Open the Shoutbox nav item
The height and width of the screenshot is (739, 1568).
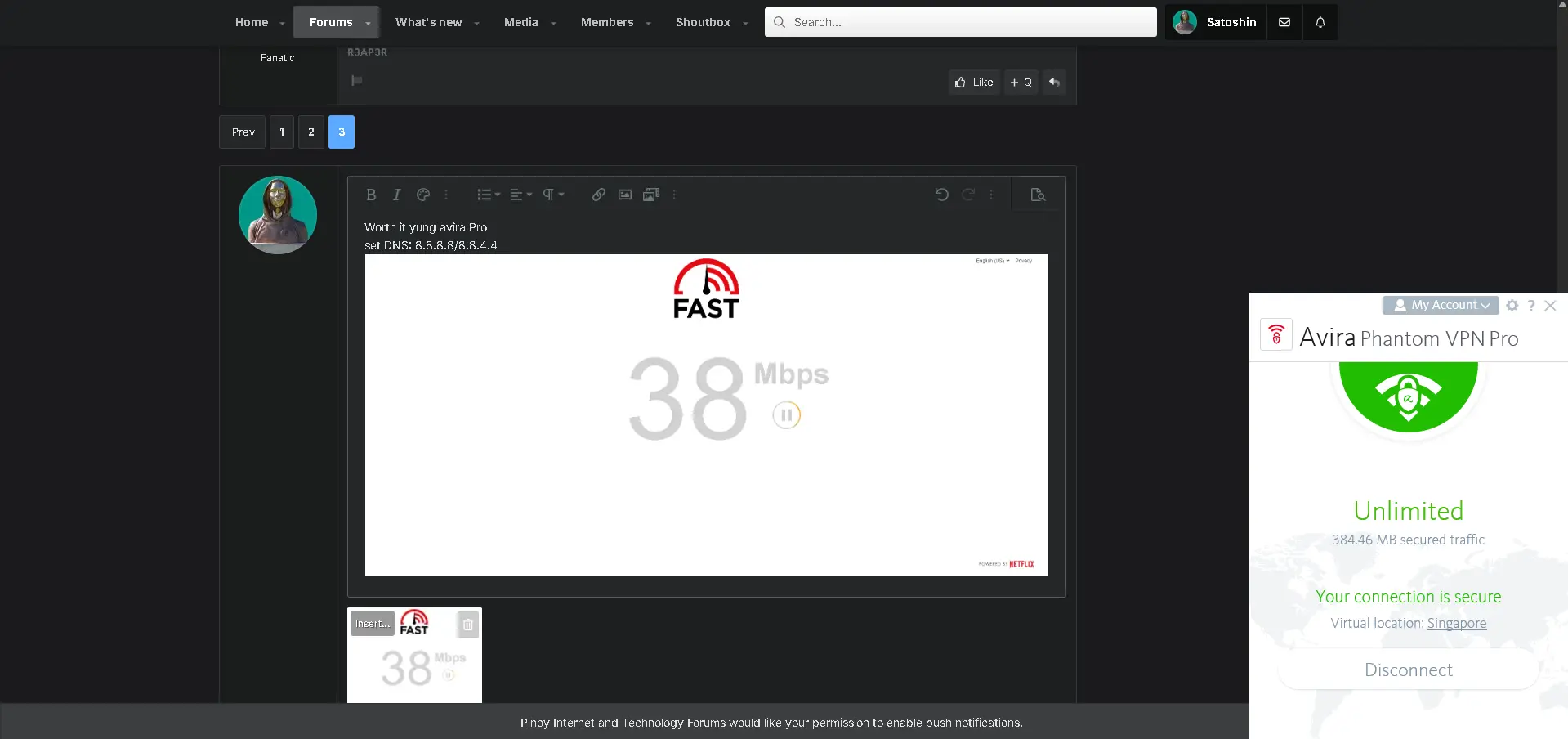tap(704, 22)
